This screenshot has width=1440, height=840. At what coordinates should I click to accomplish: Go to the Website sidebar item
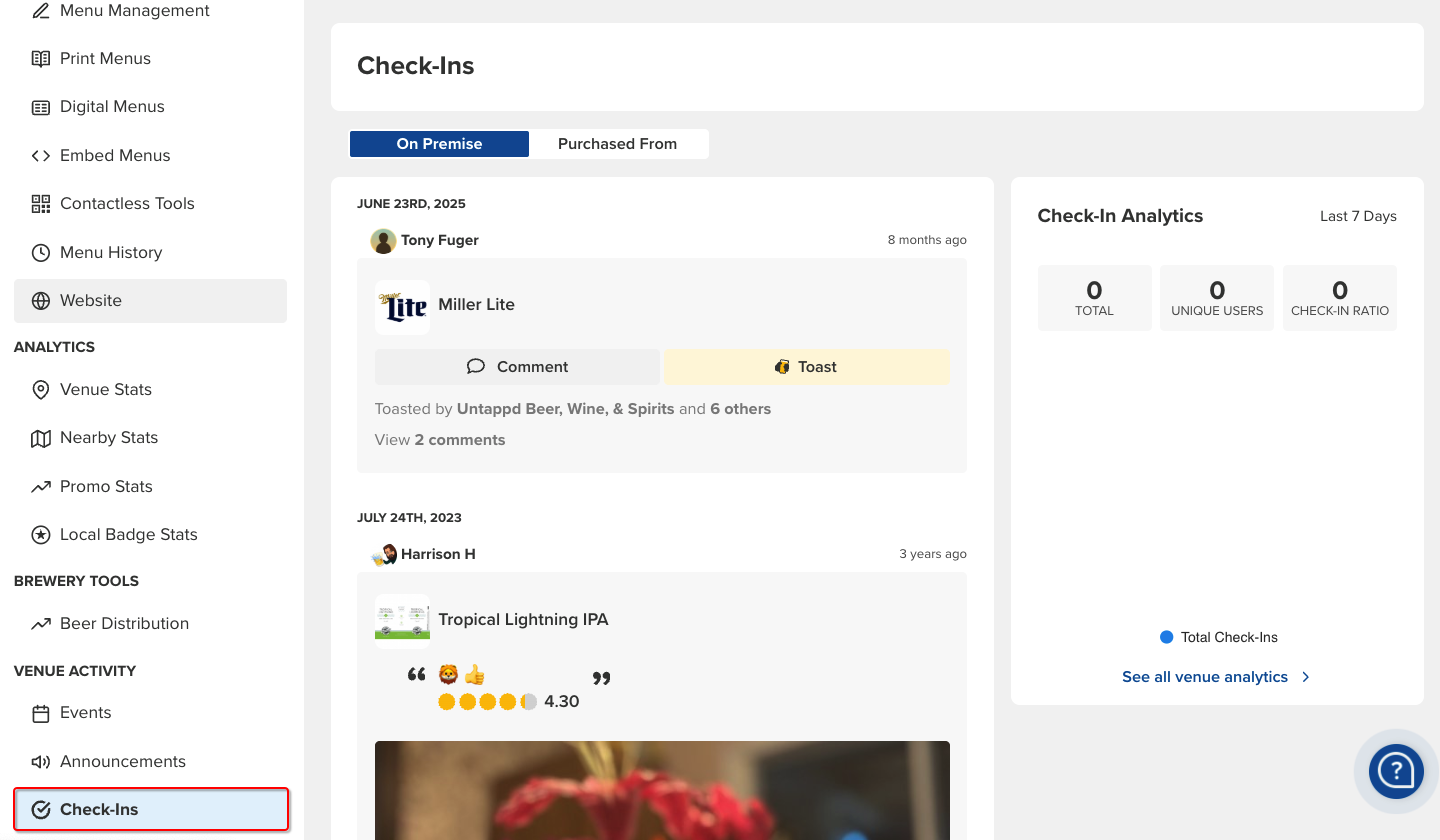point(90,301)
